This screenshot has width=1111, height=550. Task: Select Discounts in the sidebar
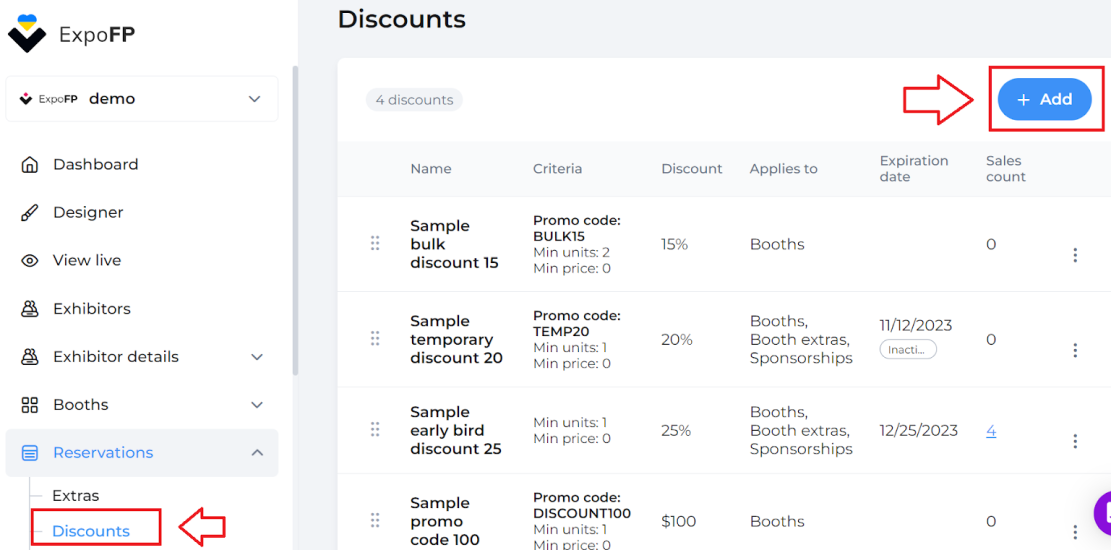[91, 531]
